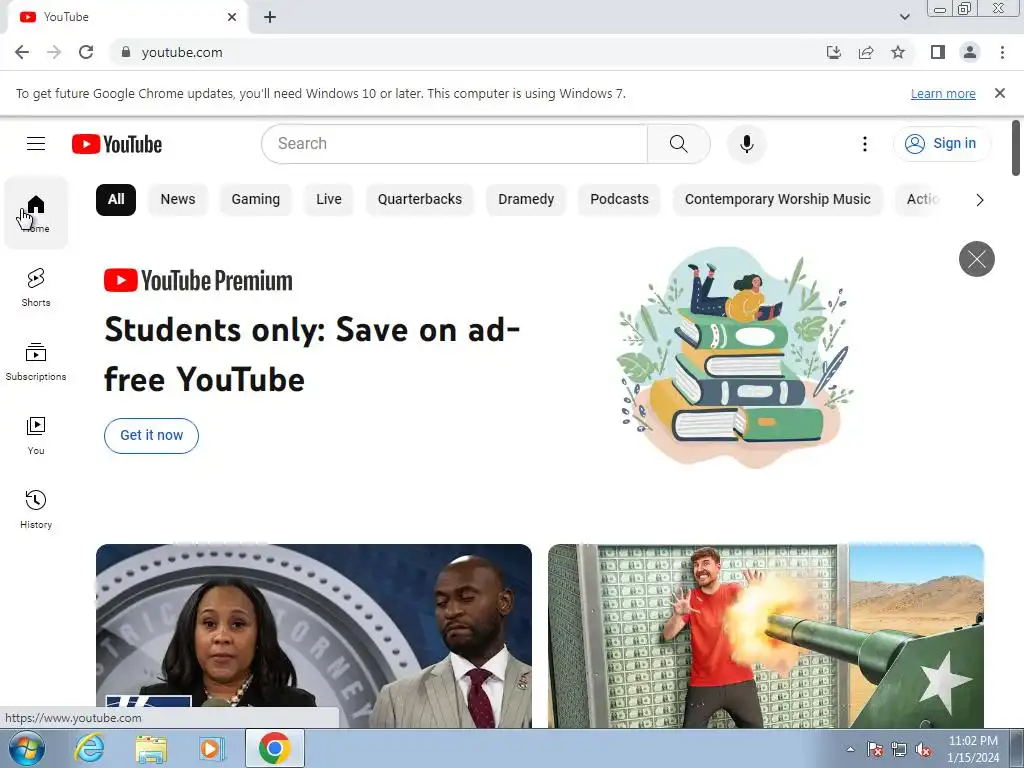Select Contemporary Worship Music chip

777,200
